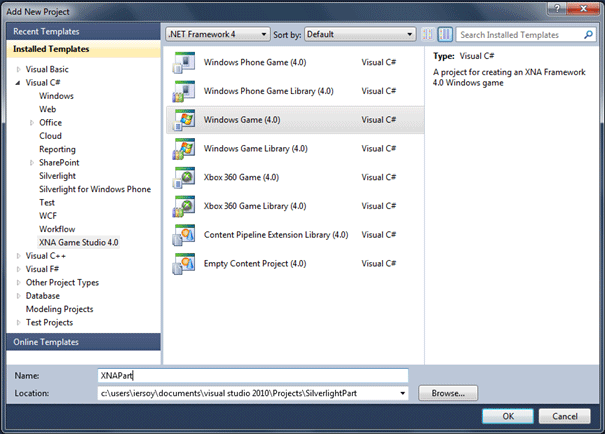Select the Windows Phone Game Library (4.0) icon
Image resolution: width=605 pixels, height=434 pixels.
click(184, 91)
